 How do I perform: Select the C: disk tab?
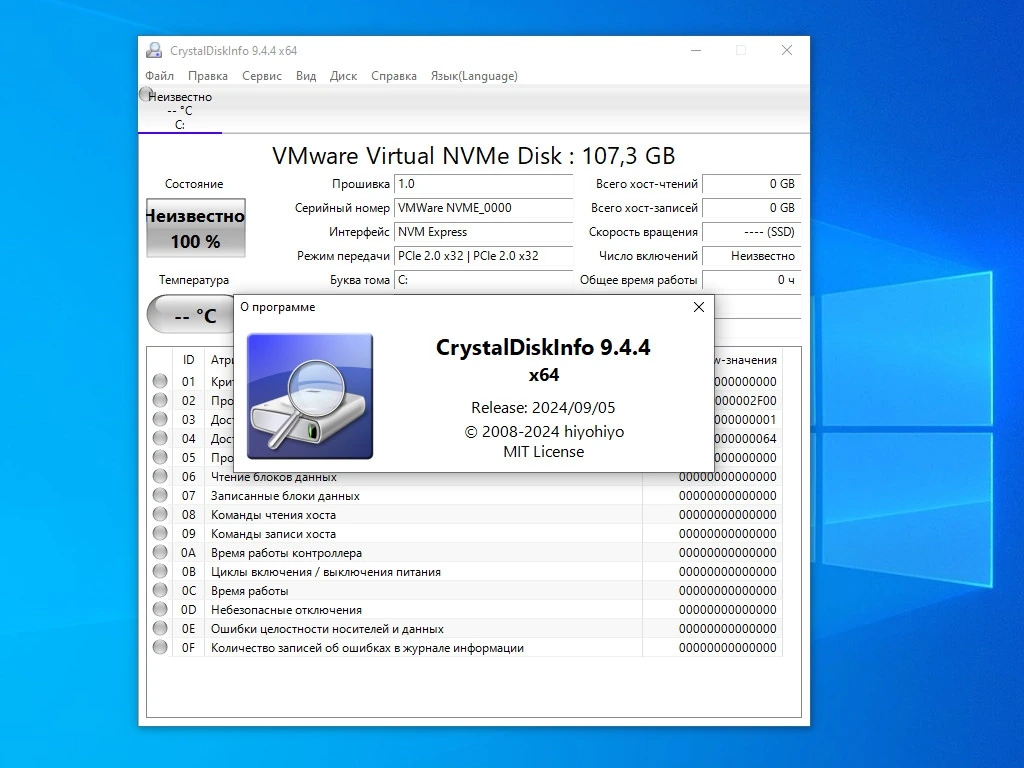coord(180,110)
